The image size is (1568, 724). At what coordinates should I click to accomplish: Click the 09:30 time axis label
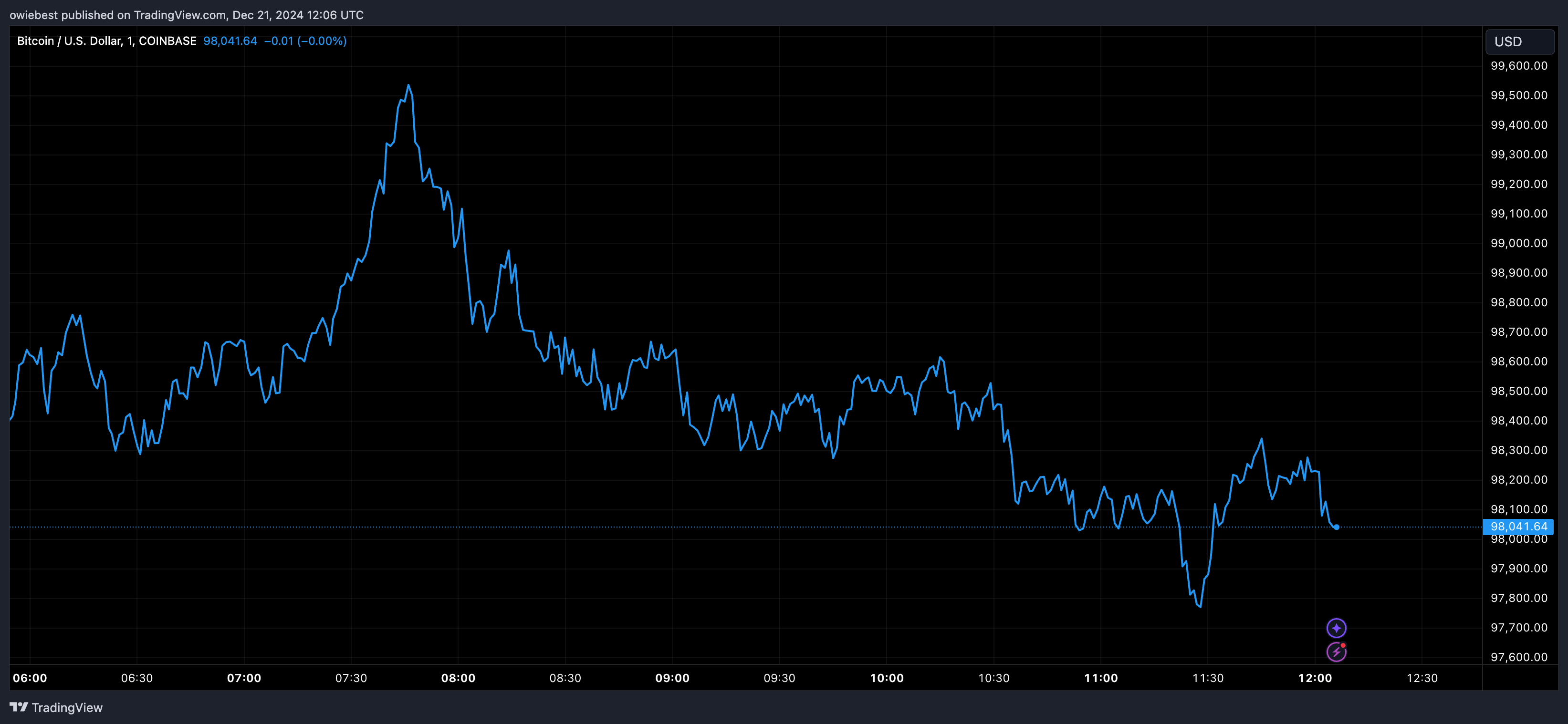click(x=780, y=678)
